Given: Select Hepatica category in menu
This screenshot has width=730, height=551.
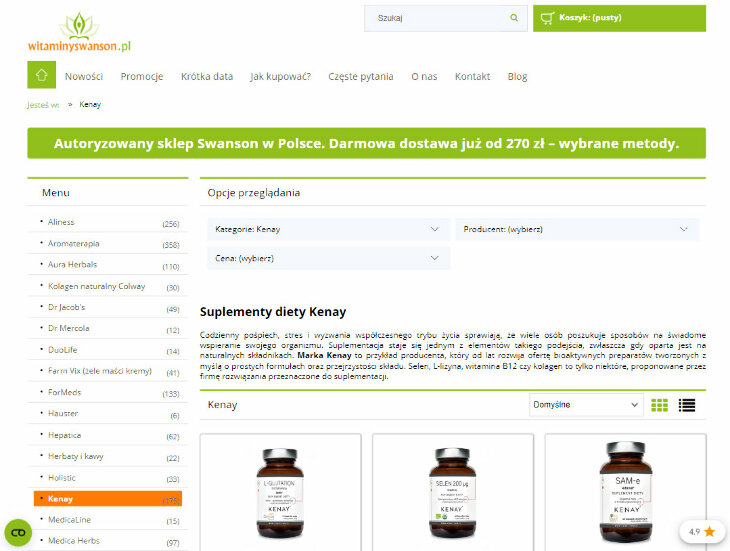Looking at the screenshot, I should [65, 435].
